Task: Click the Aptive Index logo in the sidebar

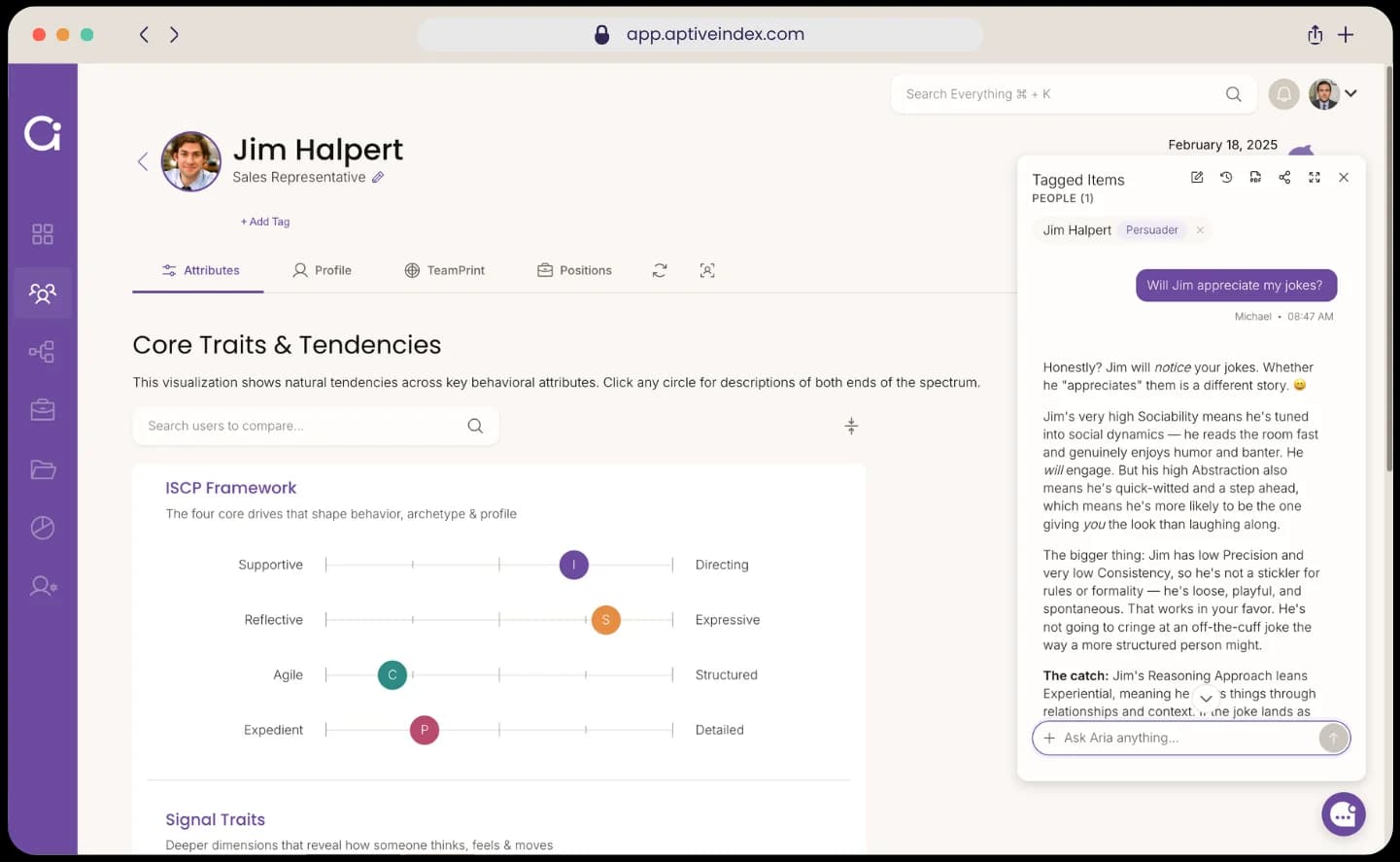Action: (x=43, y=133)
